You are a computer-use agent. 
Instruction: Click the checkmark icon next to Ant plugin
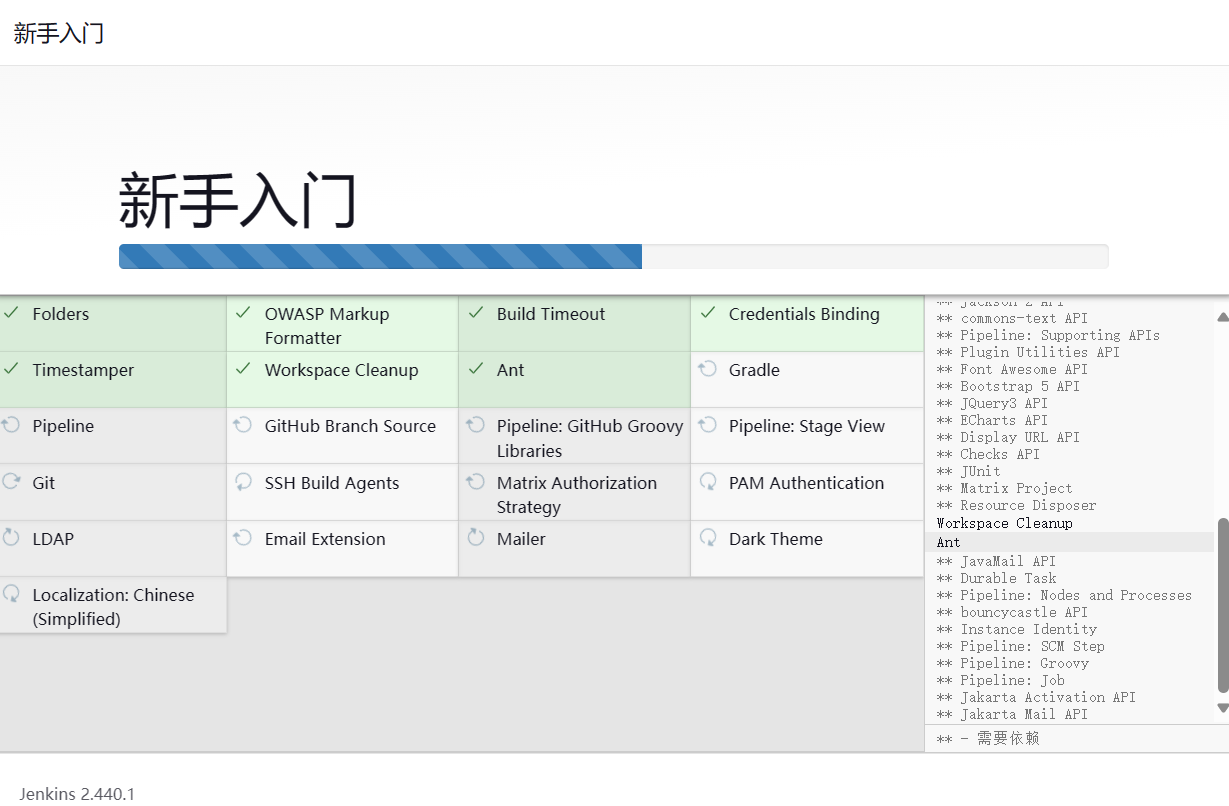[x=475, y=369]
